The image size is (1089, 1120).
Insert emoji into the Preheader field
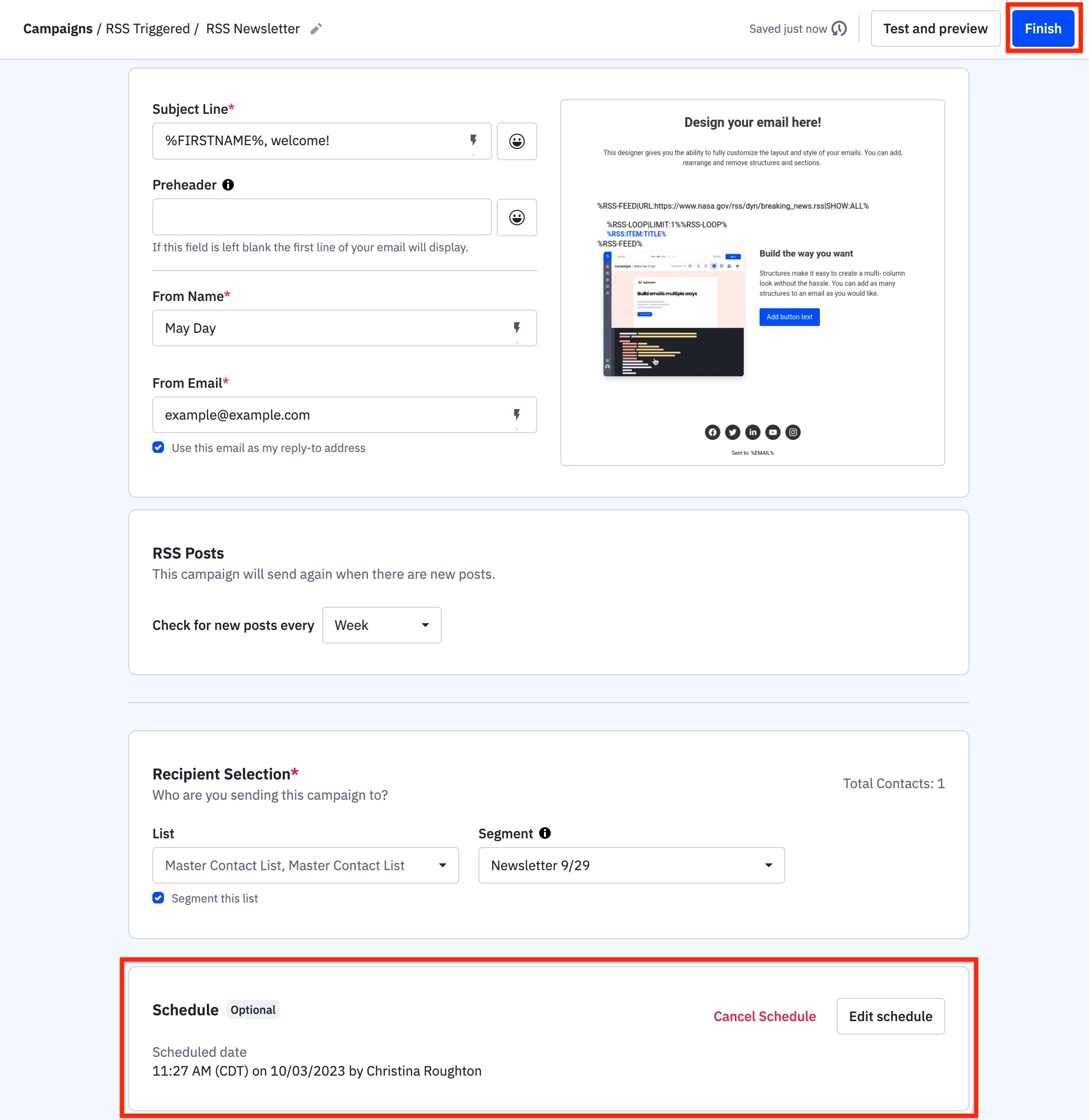pos(517,218)
